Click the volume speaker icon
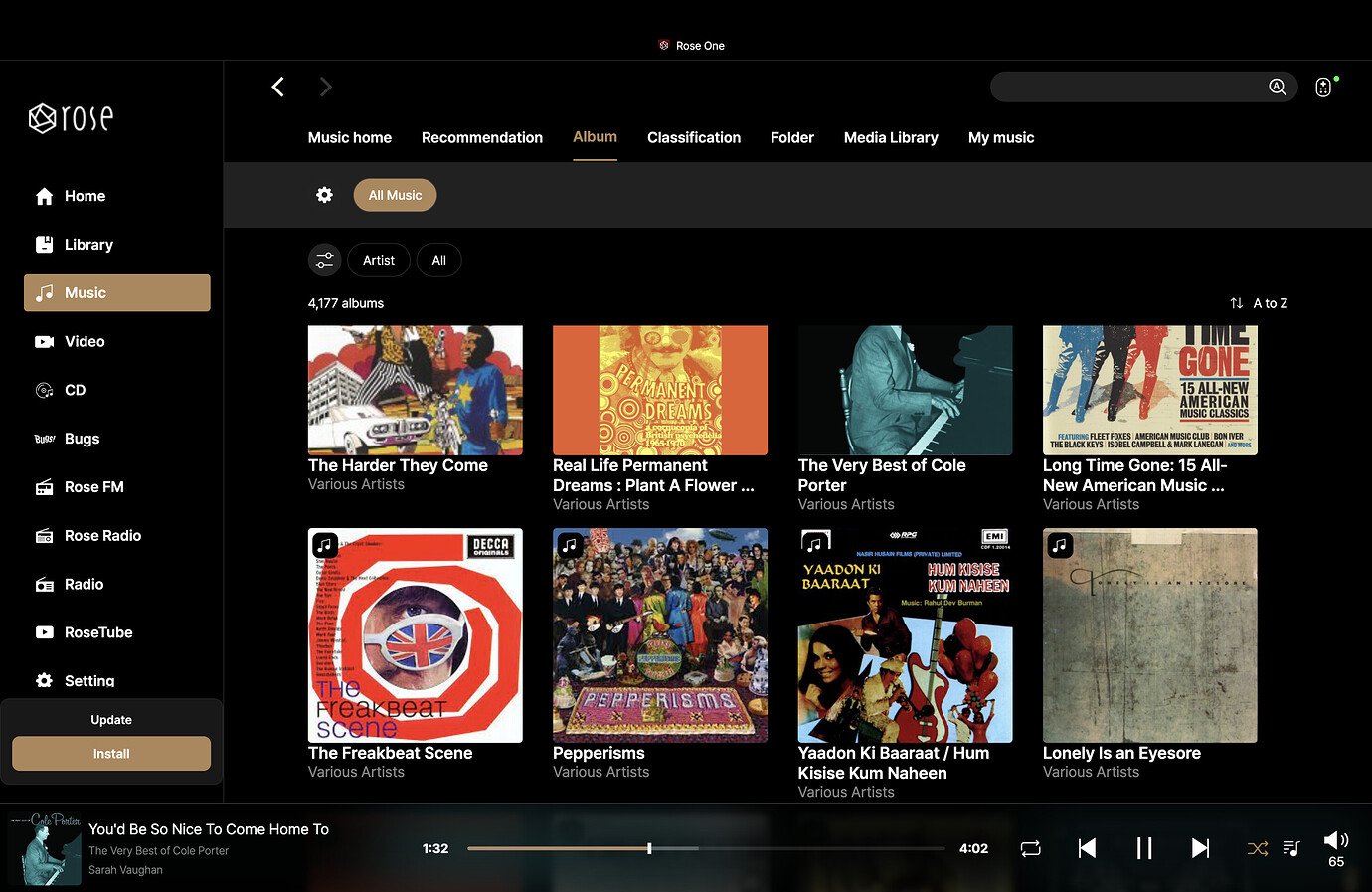Viewport: 1372px width, 892px height. pyautogui.click(x=1336, y=840)
